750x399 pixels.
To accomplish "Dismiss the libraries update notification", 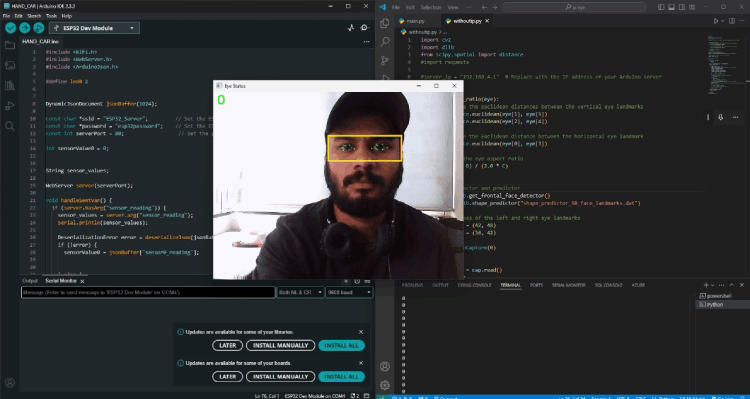I will pos(361,332).
